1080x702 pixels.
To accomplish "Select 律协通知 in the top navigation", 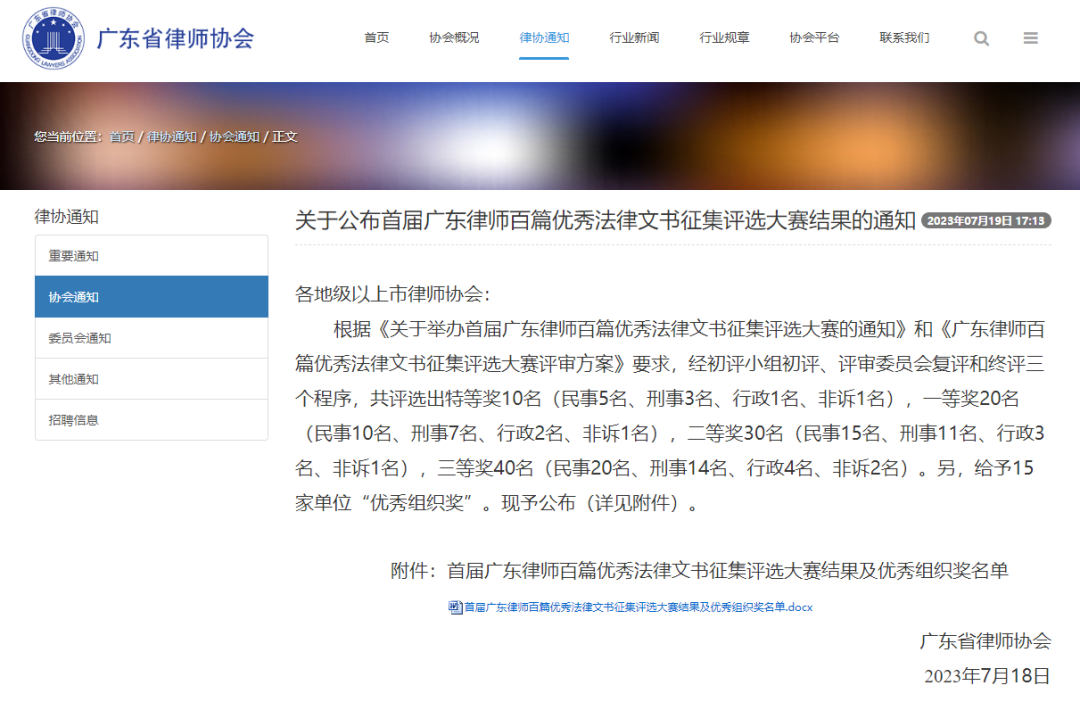I will tap(544, 38).
